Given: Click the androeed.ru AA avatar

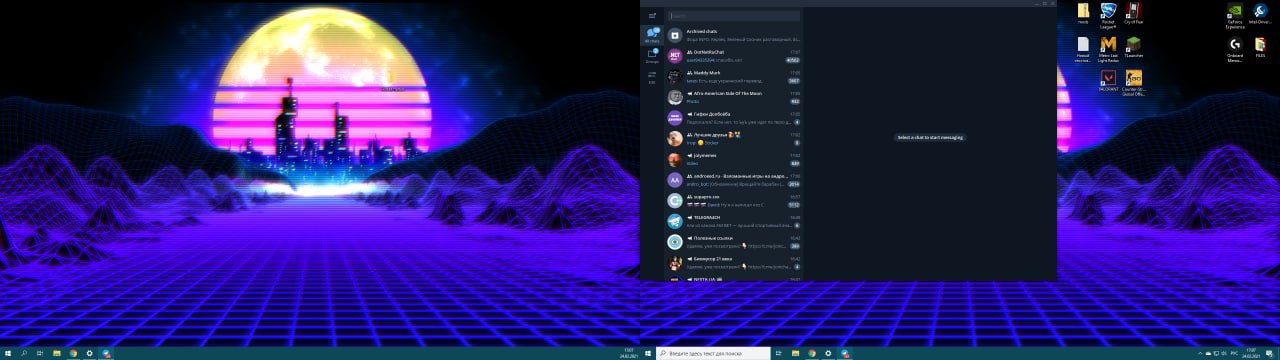Looking at the screenshot, I should (675, 180).
